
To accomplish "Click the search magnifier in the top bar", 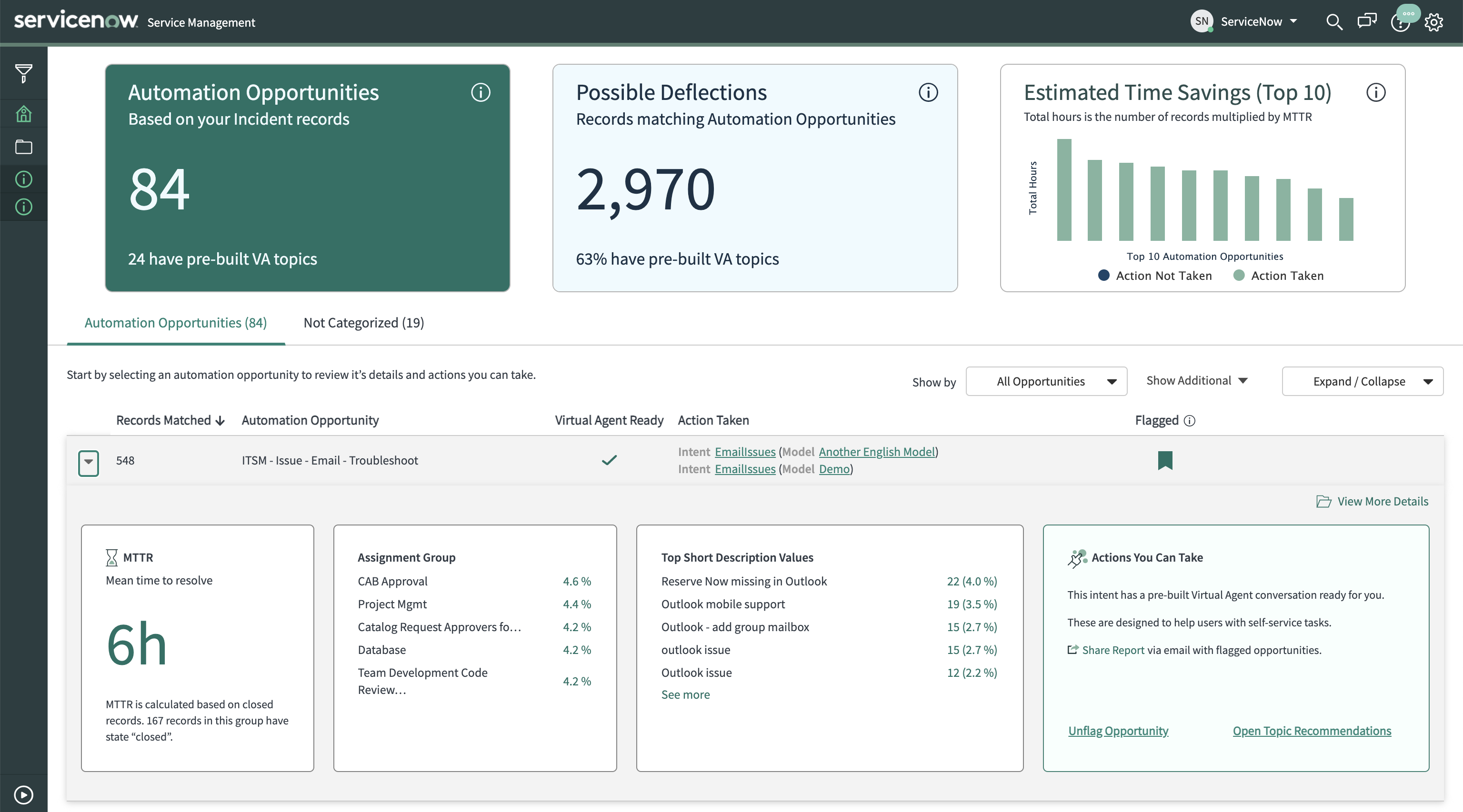I will point(1335,21).
